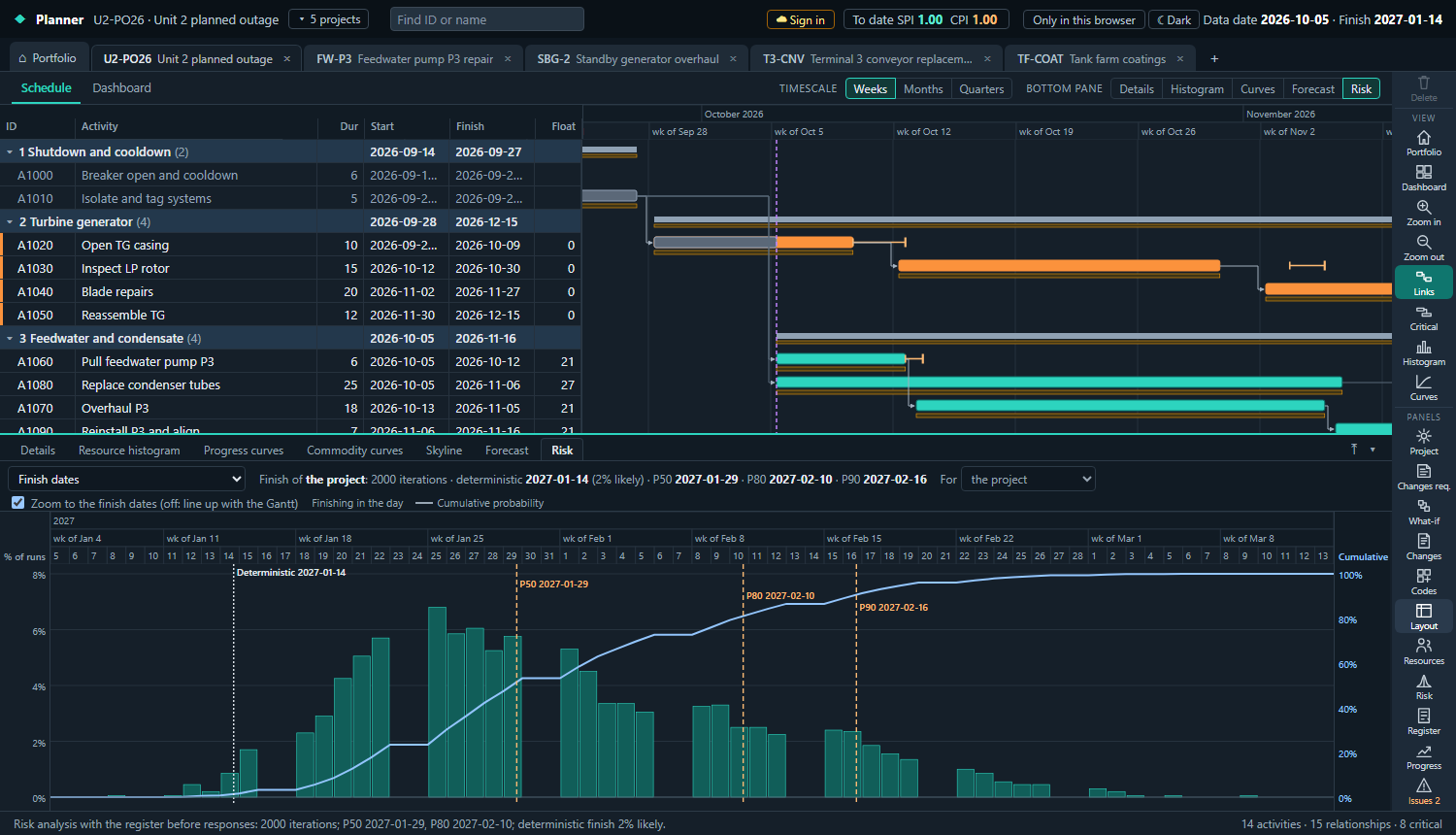Close the SBG-2 Standby generator tab
Screen dimensions: 1456x835
[x=733, y=59]
